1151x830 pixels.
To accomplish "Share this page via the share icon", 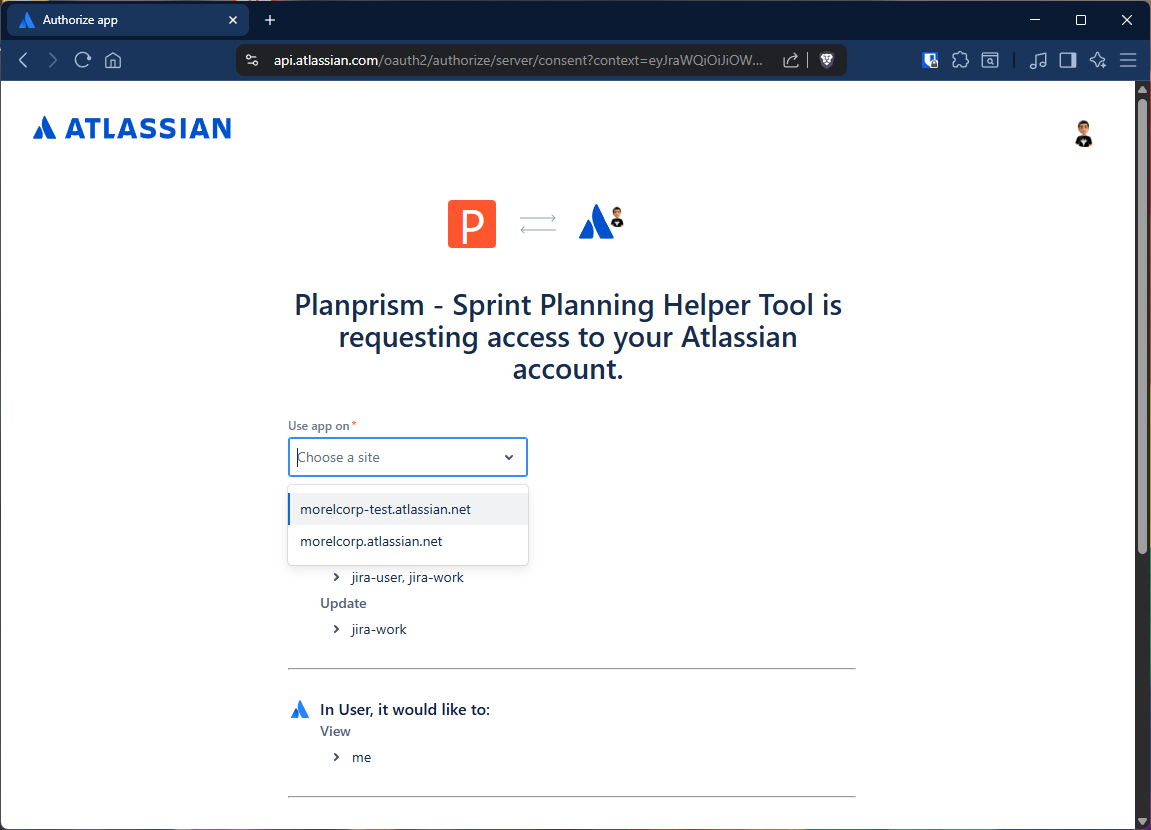I will [791, 60].
